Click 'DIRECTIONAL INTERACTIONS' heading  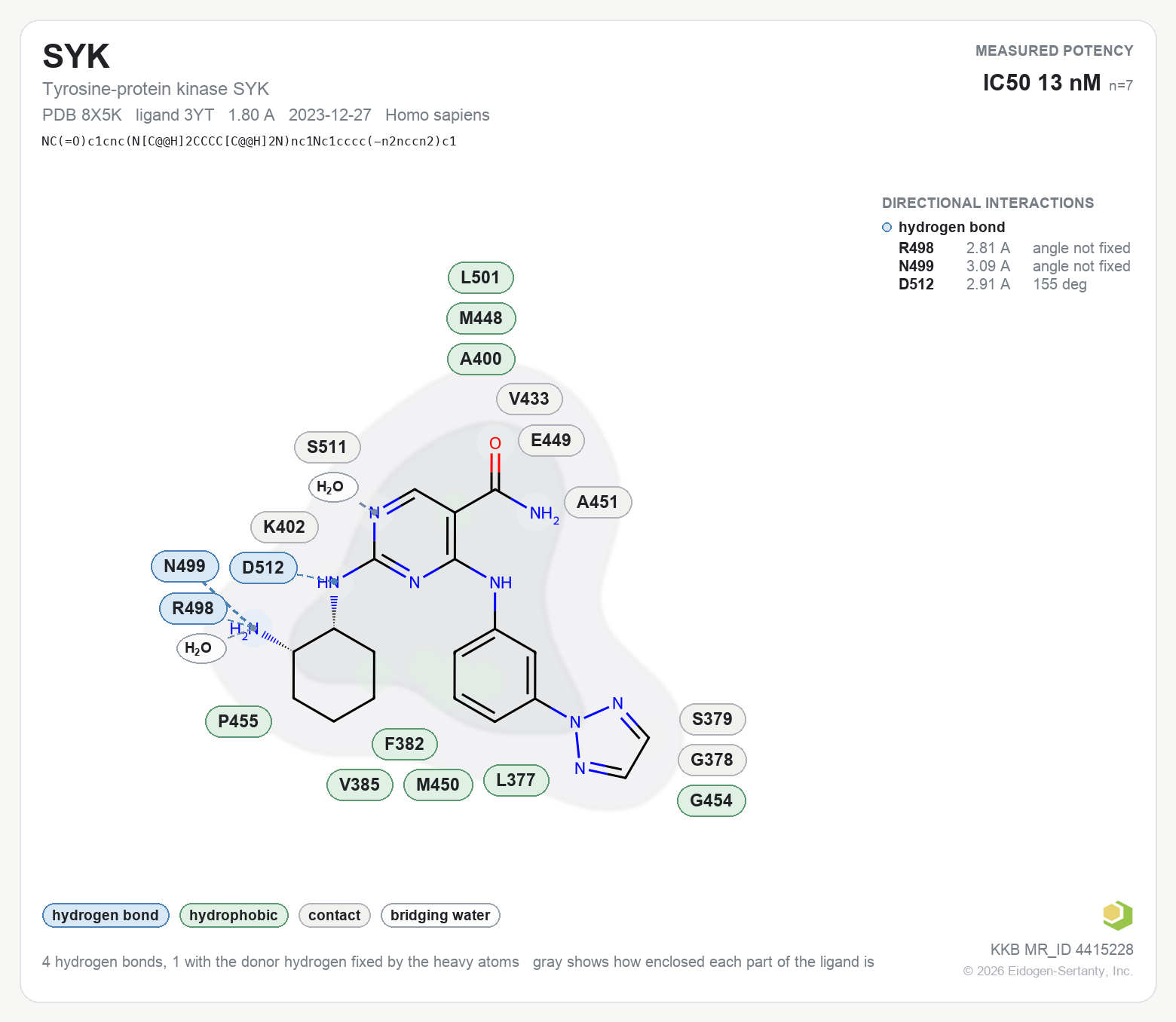tap(988, 203)
